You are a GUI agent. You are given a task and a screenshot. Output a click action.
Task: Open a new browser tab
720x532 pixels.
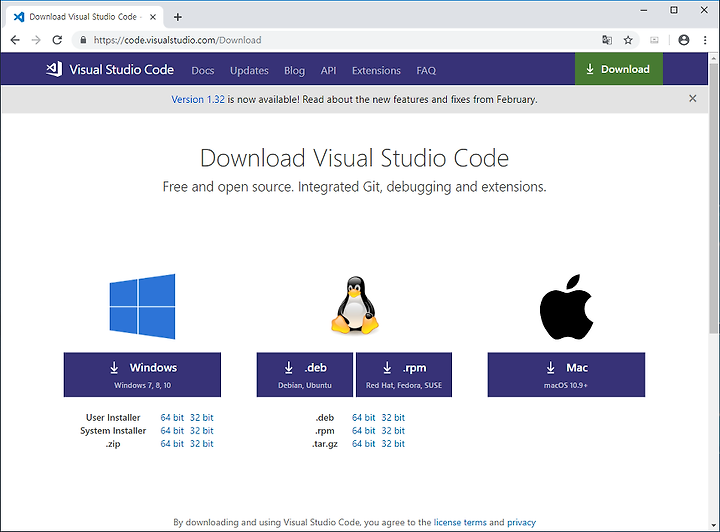(178, 17)
